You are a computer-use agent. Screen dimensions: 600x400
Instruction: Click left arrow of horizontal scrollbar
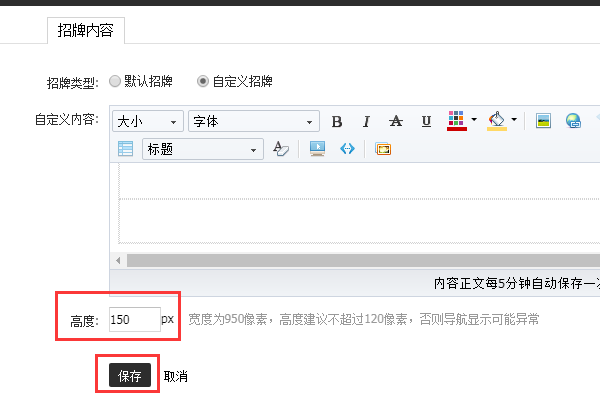[118, 261]
